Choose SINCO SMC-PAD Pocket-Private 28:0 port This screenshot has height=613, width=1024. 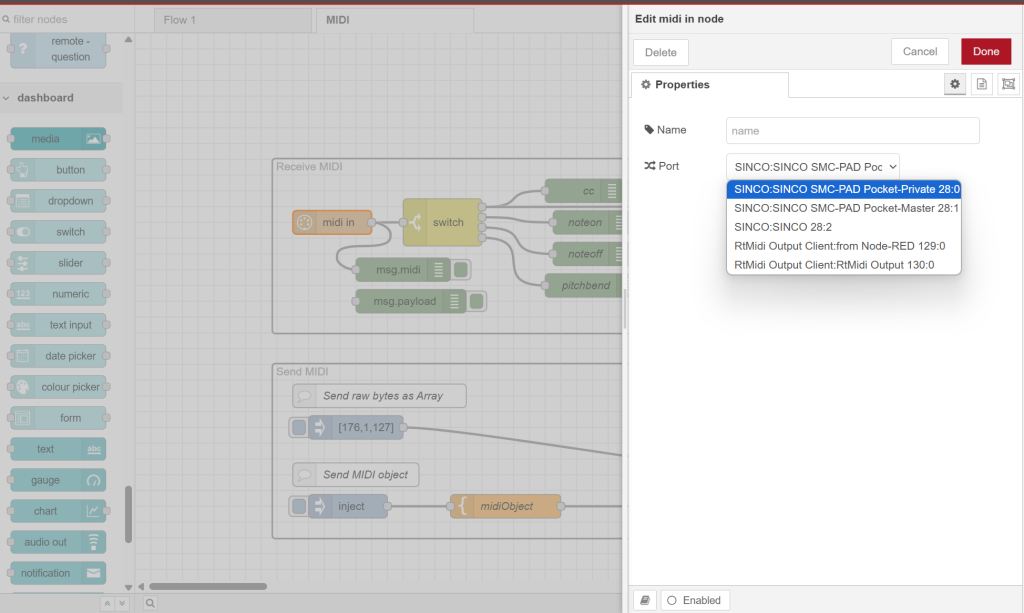(x=844, y=189)
